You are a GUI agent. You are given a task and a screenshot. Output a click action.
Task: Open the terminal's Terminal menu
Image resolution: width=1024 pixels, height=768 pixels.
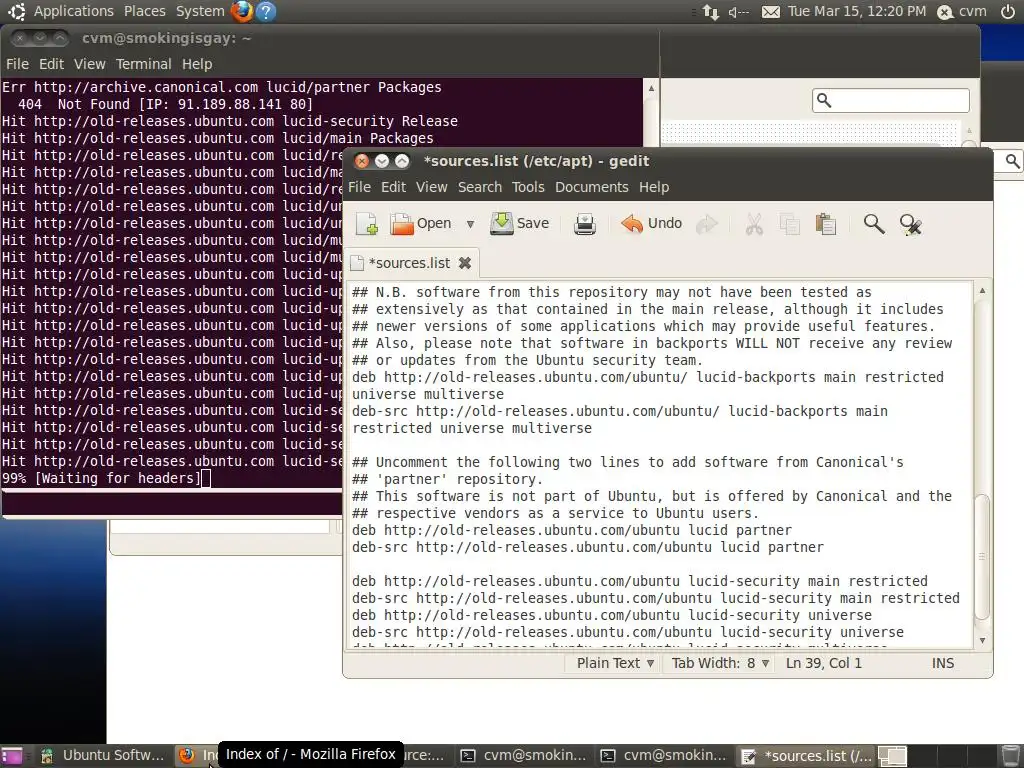point(144,64)
